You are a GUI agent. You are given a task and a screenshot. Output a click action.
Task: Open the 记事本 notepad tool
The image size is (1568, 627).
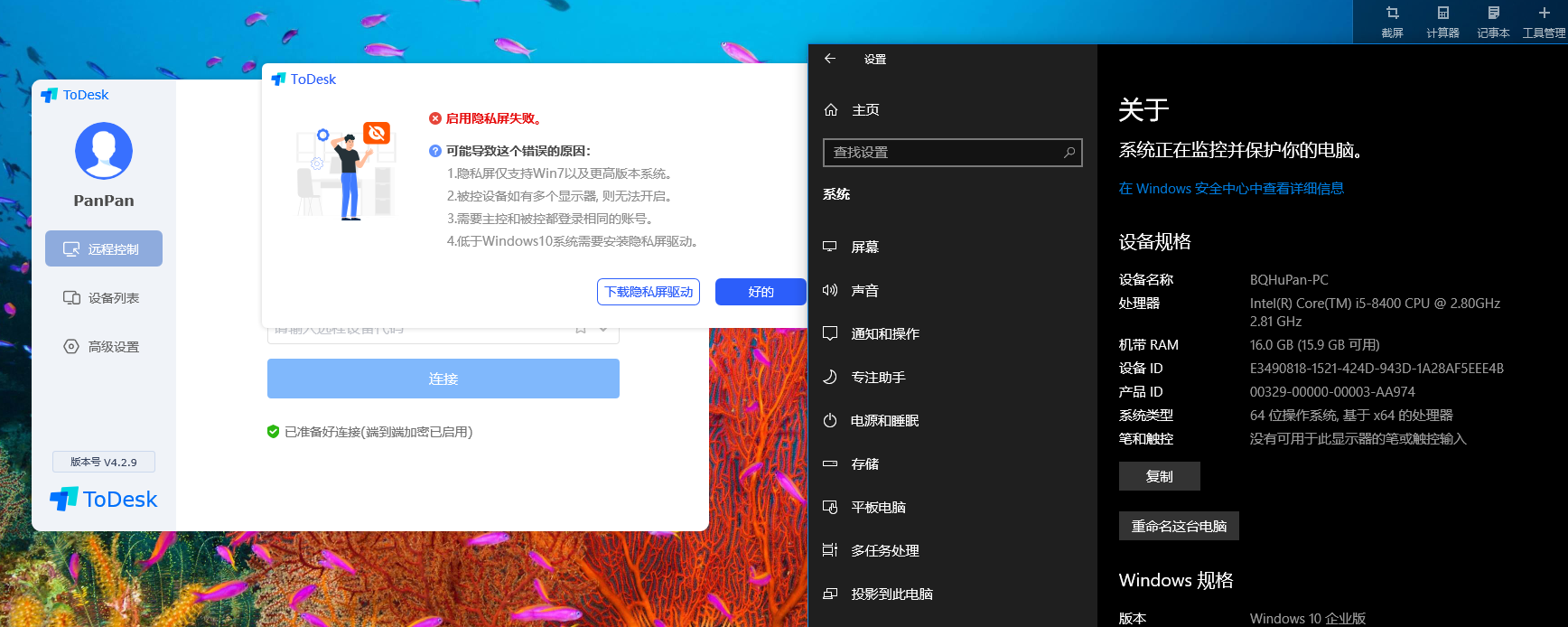pyautogui.click(x=1493, y=22)
